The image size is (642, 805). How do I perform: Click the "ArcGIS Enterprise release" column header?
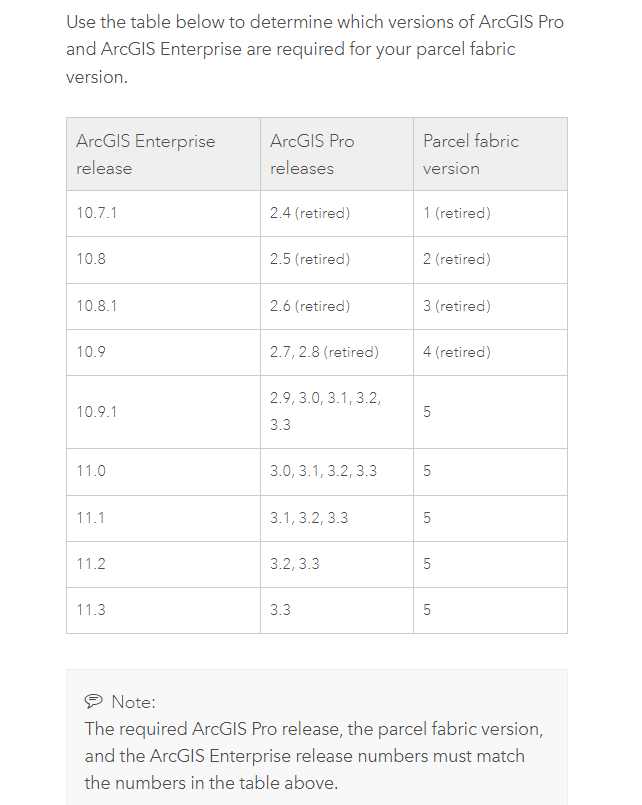[146, 155]
